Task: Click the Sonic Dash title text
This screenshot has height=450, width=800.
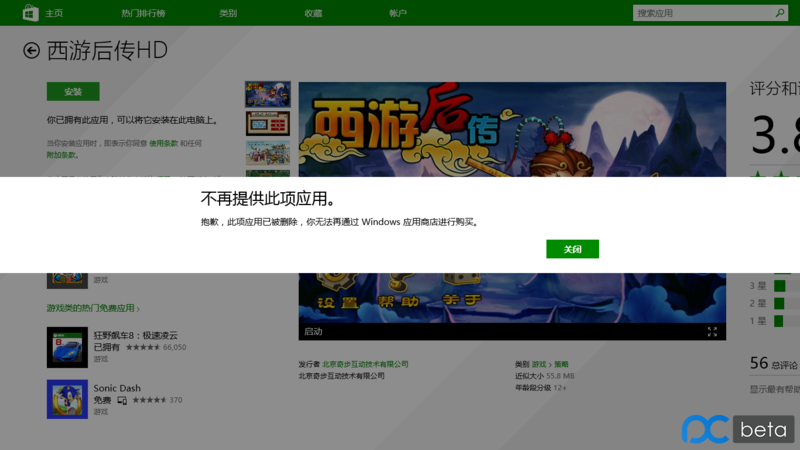Action: [117, 388]
